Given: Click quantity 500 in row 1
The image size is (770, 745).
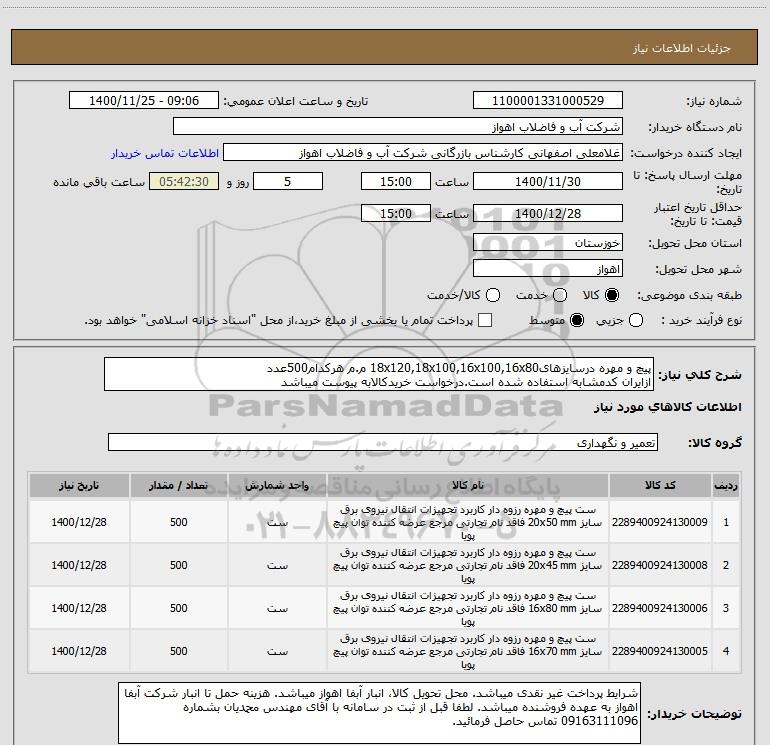Looking at the screenshot, I should 179,522.
